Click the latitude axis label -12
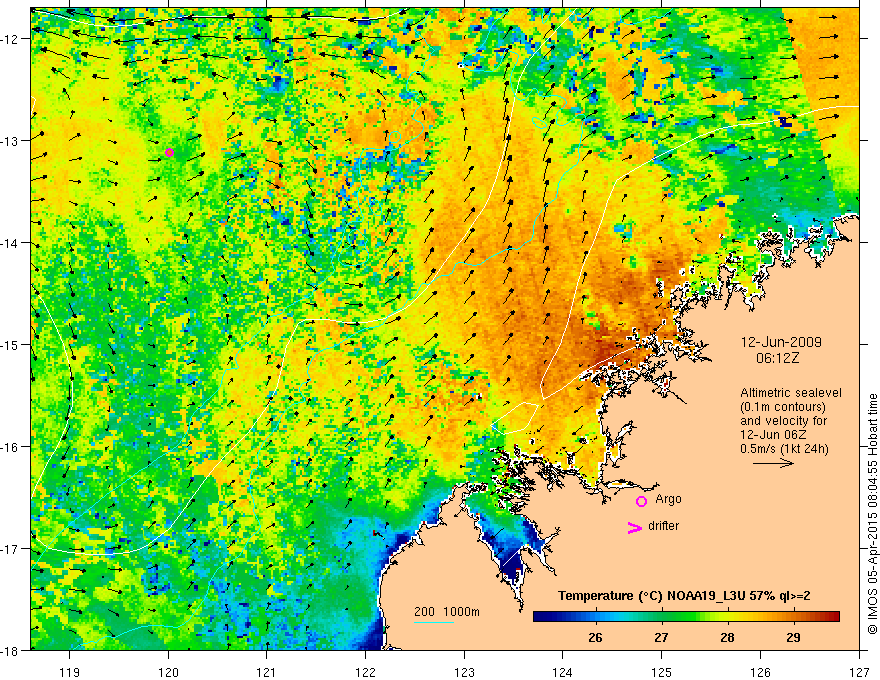 click(x=11, y=39)
